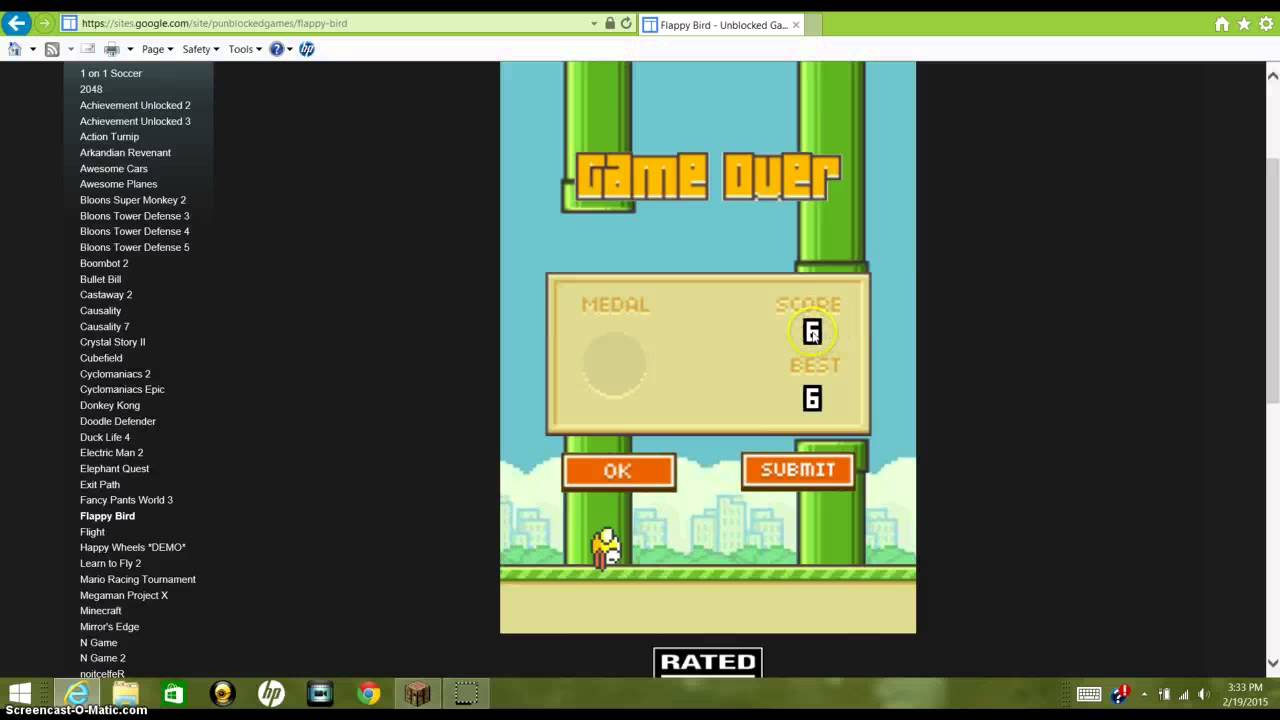
Task: Open the Safety menu
Action: point(200,49)
